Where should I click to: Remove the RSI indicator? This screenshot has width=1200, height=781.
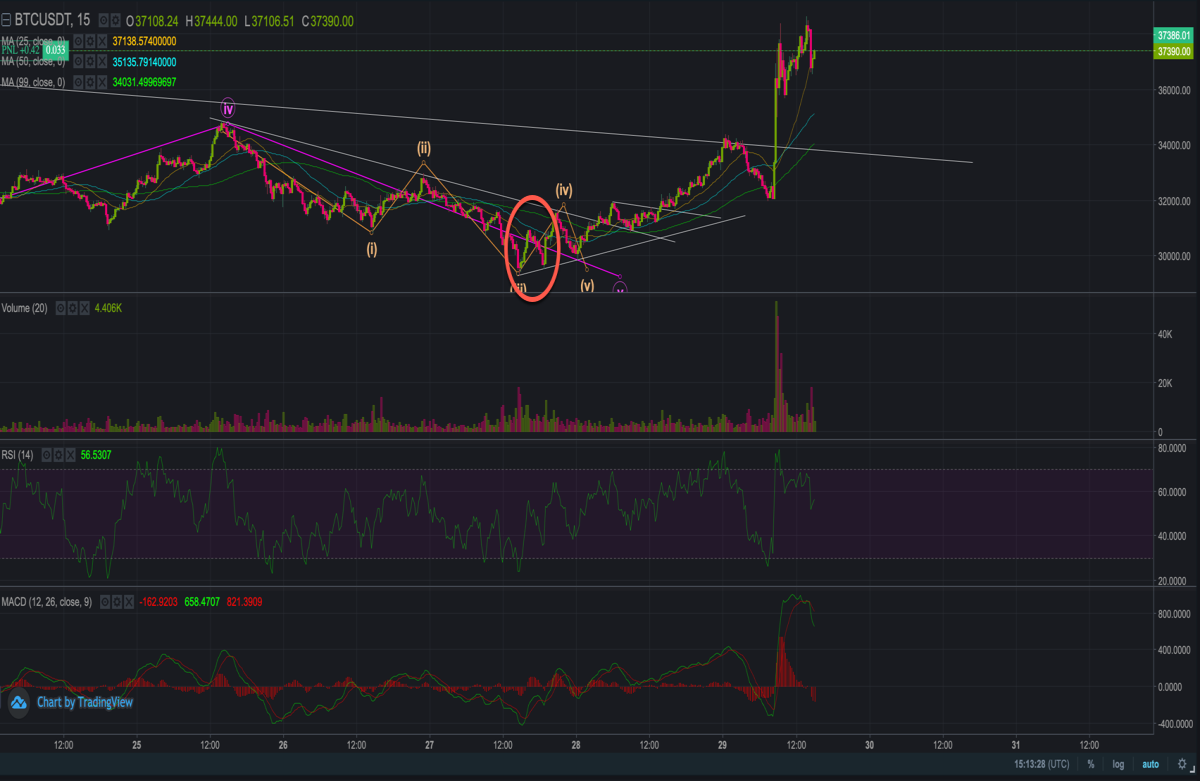tap(71, 455)
